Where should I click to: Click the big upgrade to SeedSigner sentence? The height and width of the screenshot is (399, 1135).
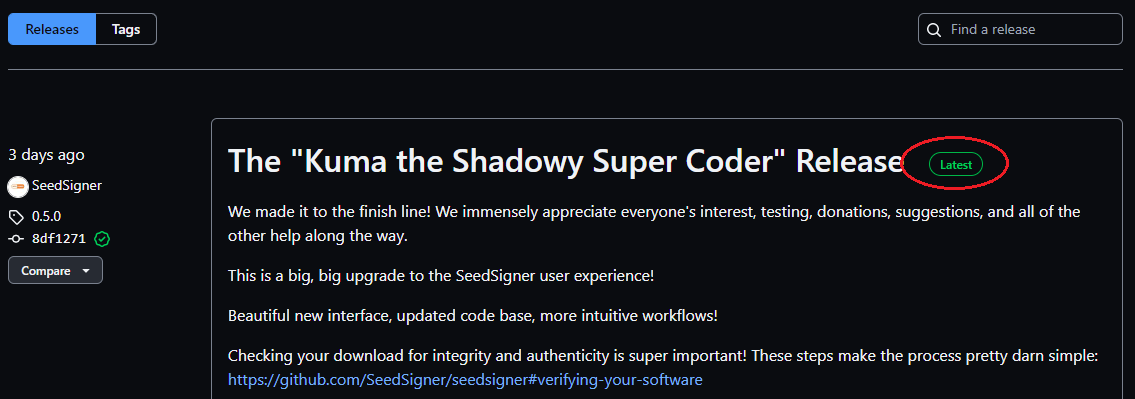coord(441,276)
